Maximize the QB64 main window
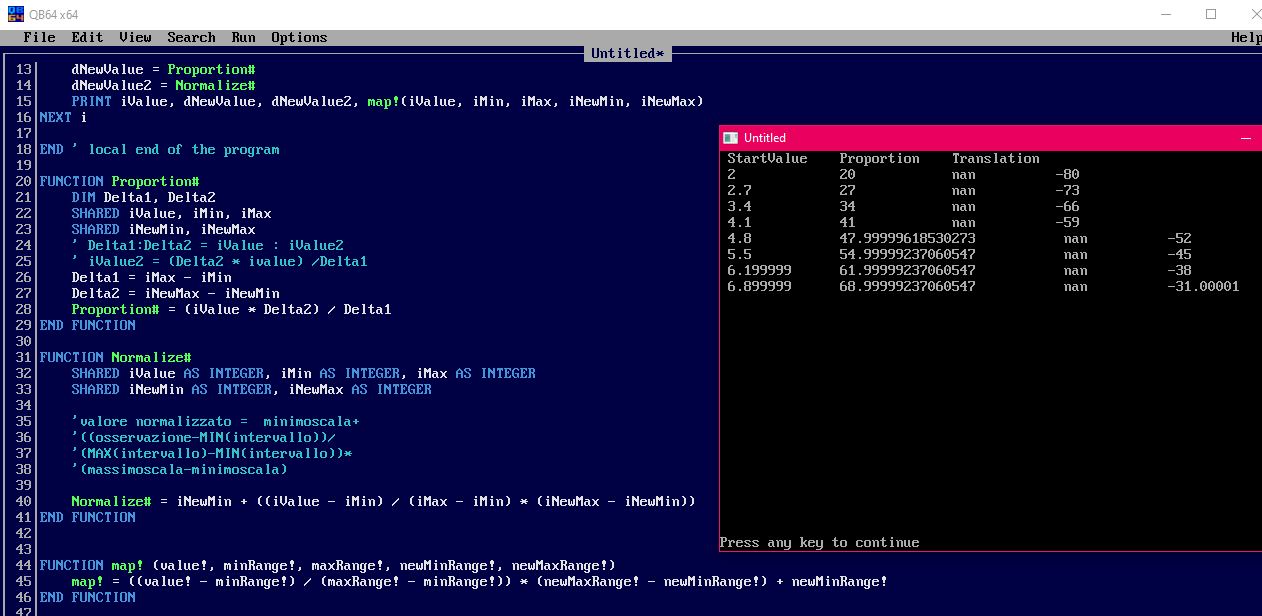The width and height of the screenshot is (1262, 616). click(x=1211, y=14)
